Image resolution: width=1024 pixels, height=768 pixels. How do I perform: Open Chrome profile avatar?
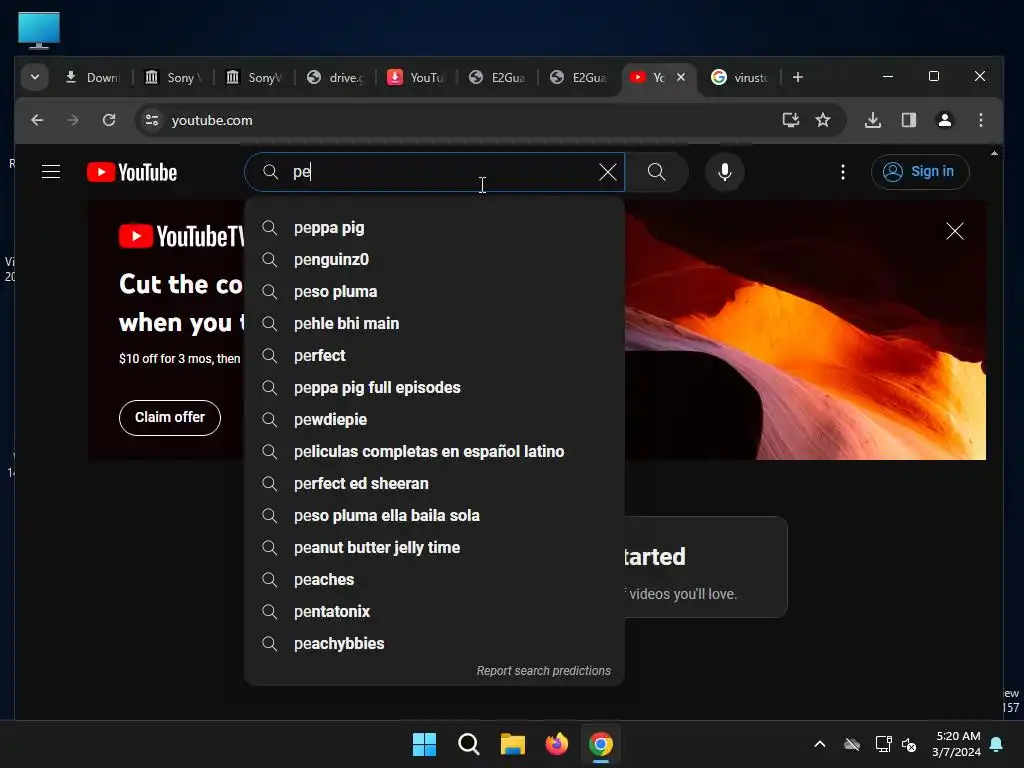(x=944, y=120)
